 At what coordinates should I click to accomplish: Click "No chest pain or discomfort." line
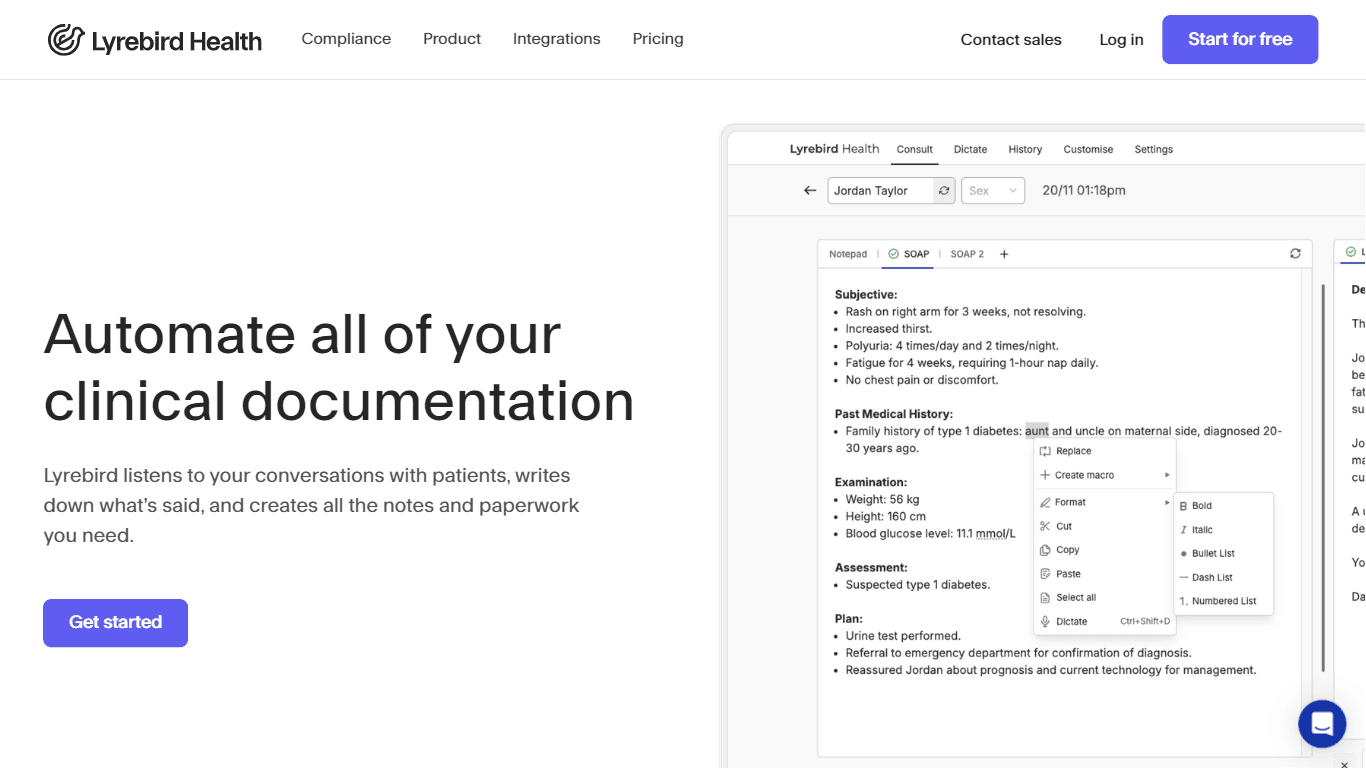pos(922,380)
